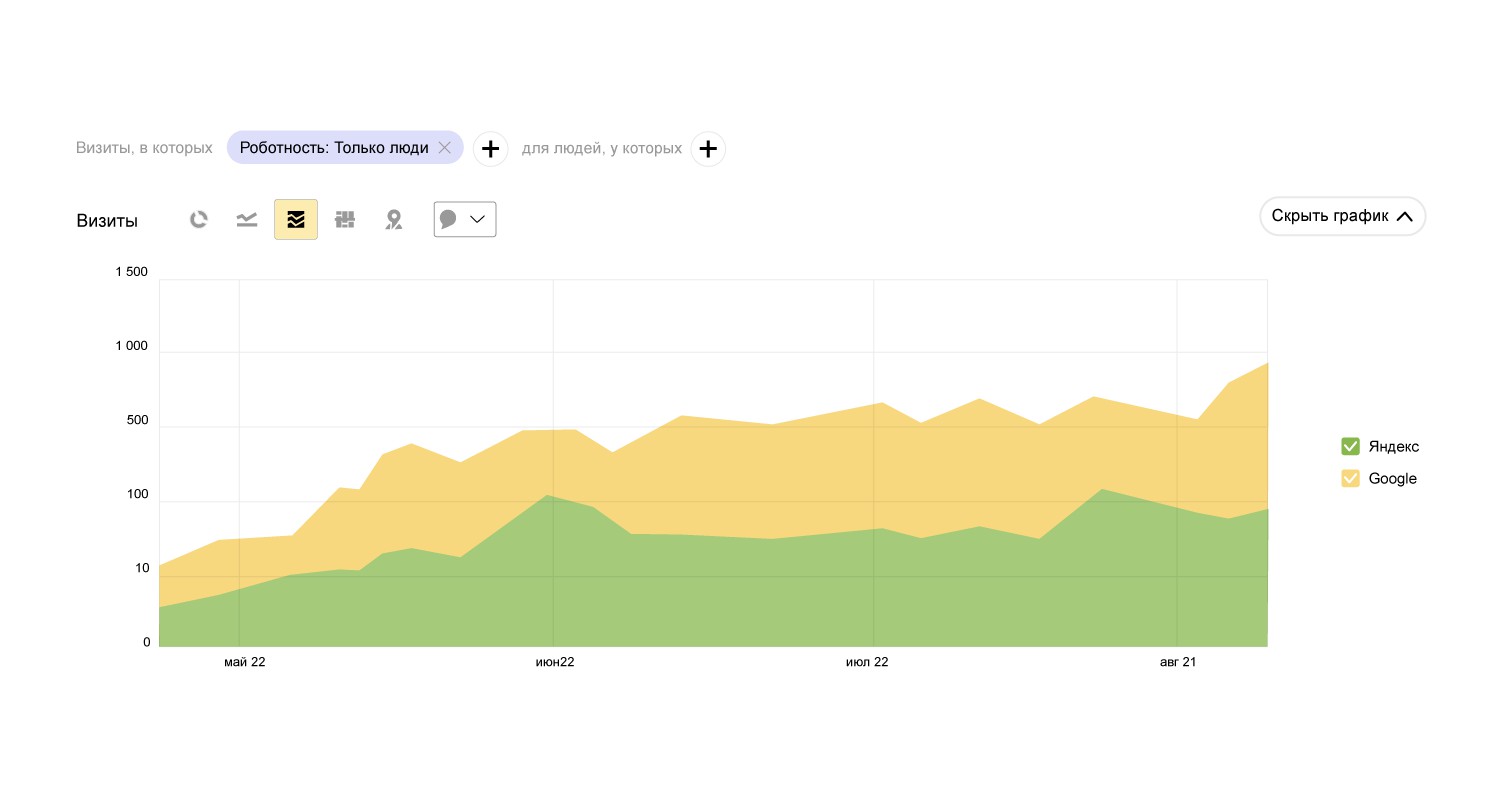Uncheck the Яндекс series checkbox
1500x800 pixels.
coord(1350,446)
